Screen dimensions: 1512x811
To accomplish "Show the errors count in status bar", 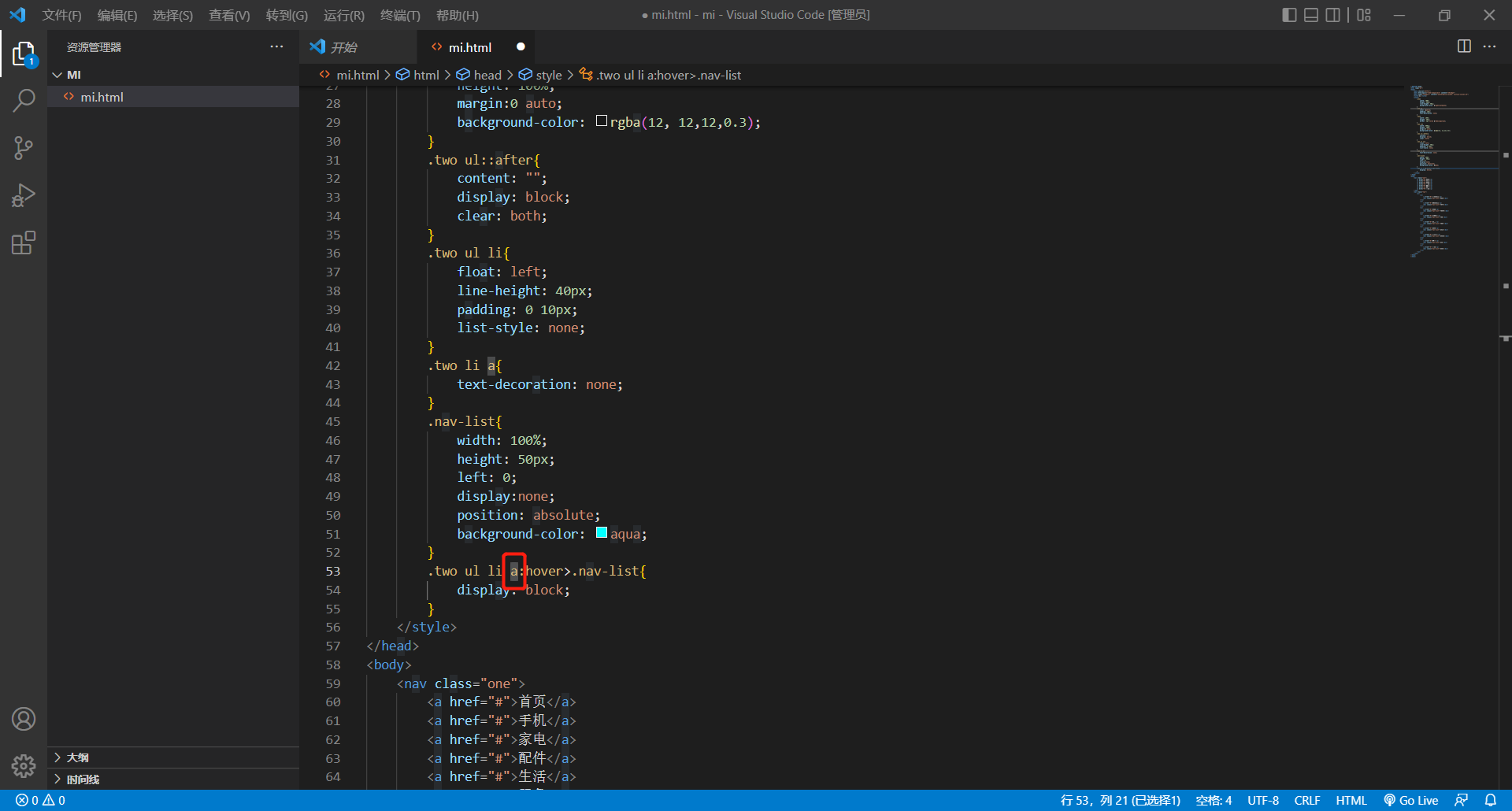I will click(27, 800).
